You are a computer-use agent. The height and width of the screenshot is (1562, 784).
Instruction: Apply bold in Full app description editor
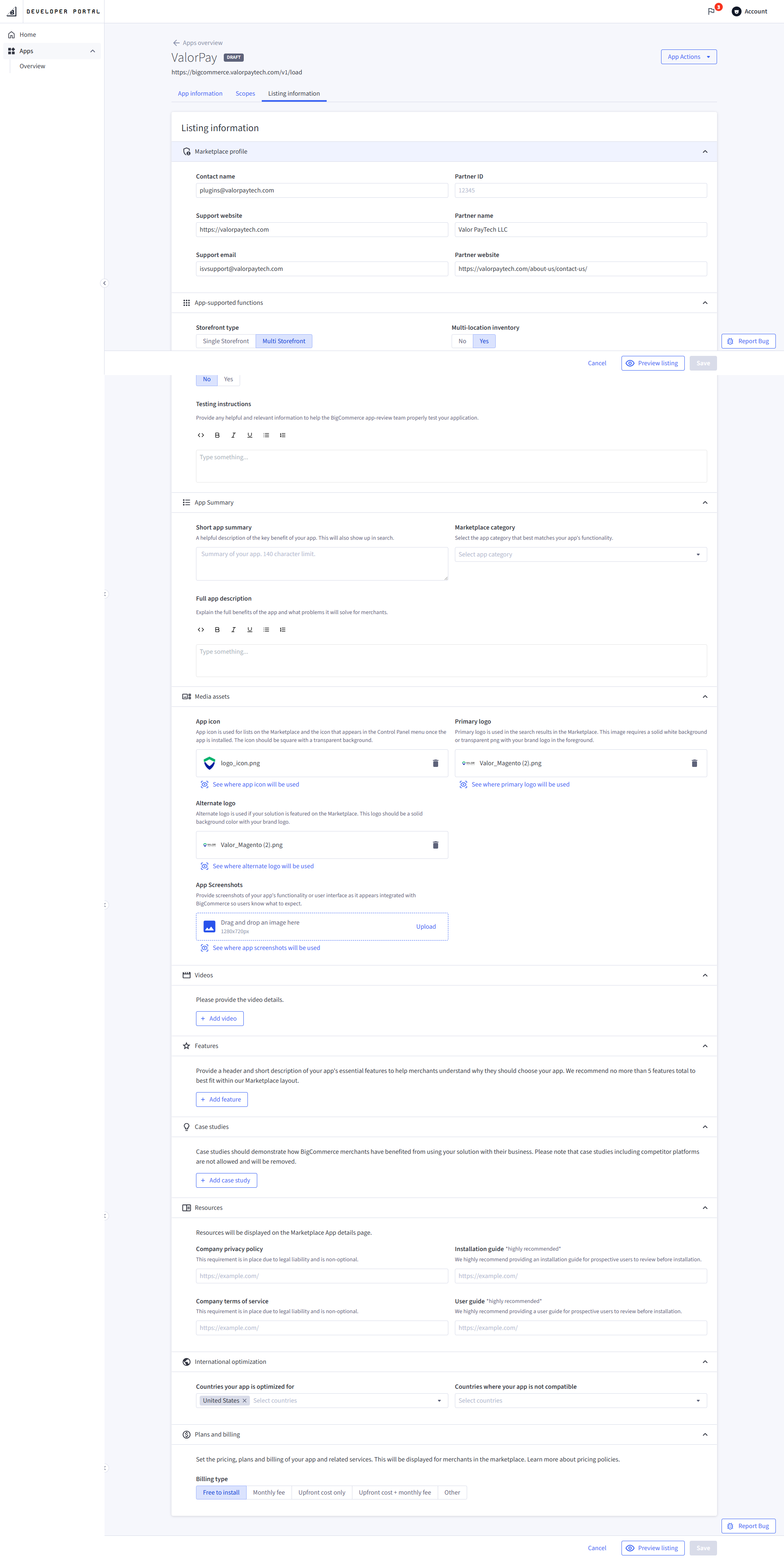coord(218,629)
